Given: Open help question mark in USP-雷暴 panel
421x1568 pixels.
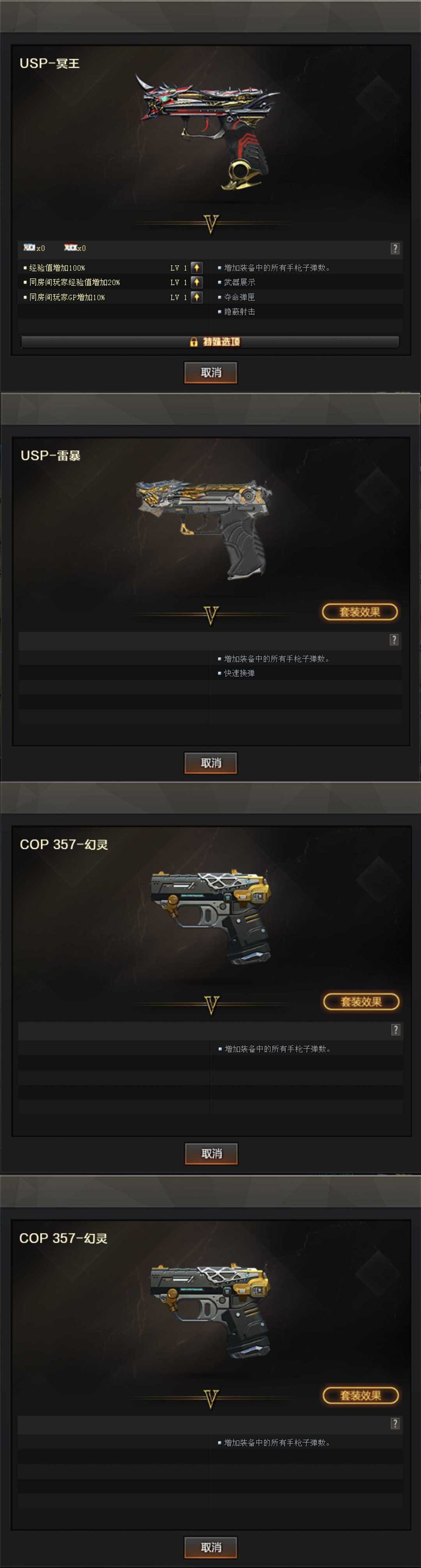Looking at the screenshot, I should point(394,640).
